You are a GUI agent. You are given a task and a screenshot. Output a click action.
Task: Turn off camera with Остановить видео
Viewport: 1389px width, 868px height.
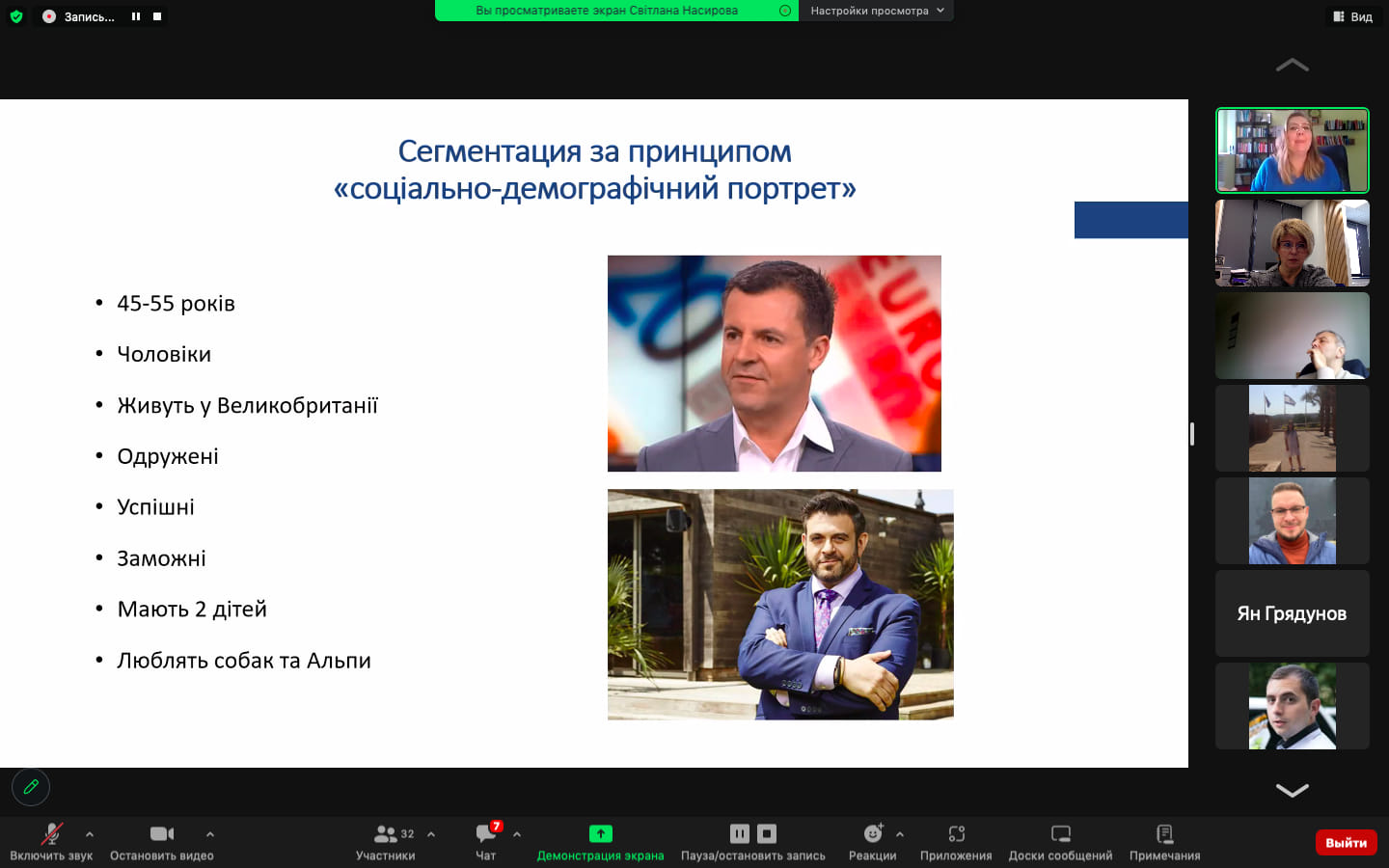(162, 841)
